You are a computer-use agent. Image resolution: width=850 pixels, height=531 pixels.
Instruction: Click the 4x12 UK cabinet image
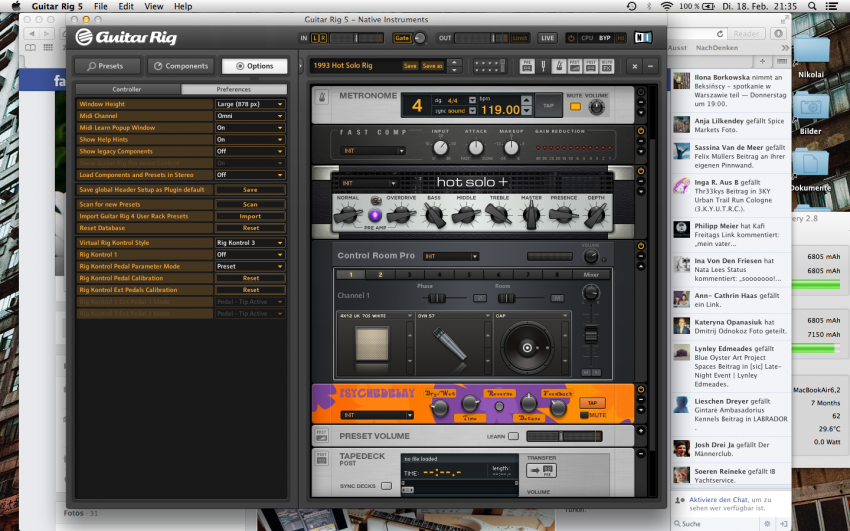[x=371, y=344]
